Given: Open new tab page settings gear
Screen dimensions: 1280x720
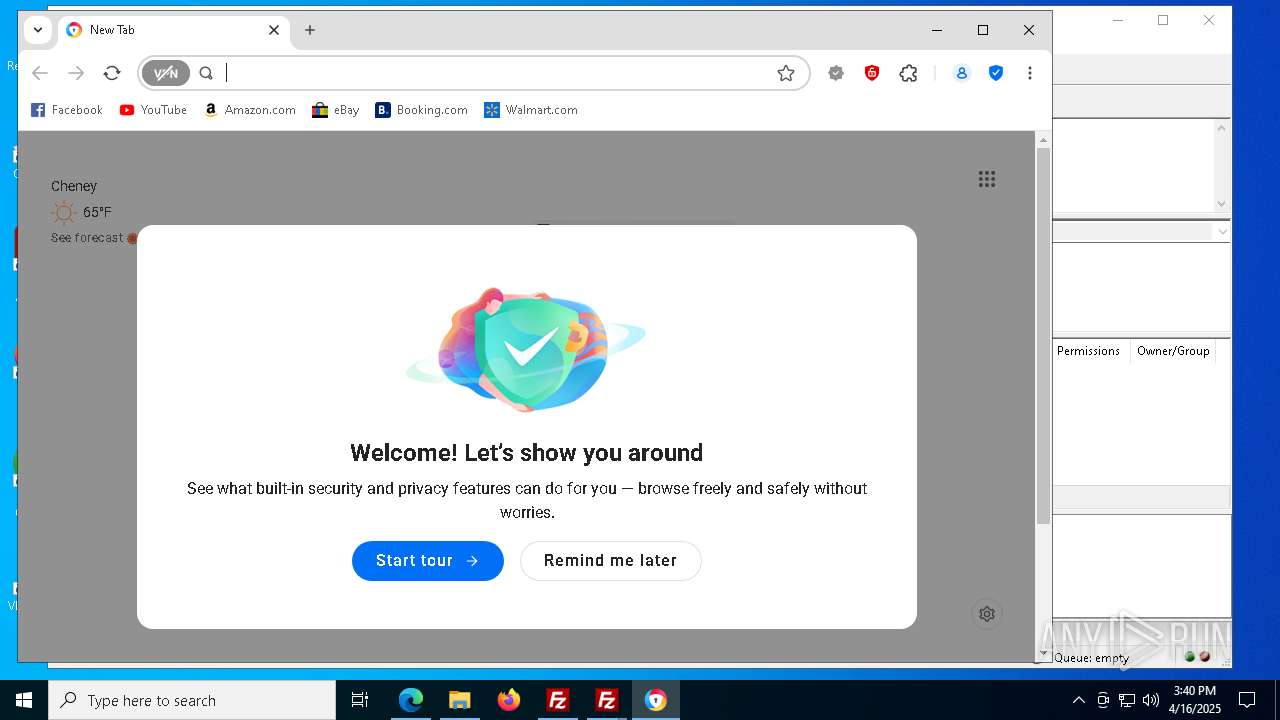Looking at the screenshot, I should coord(987,614).
